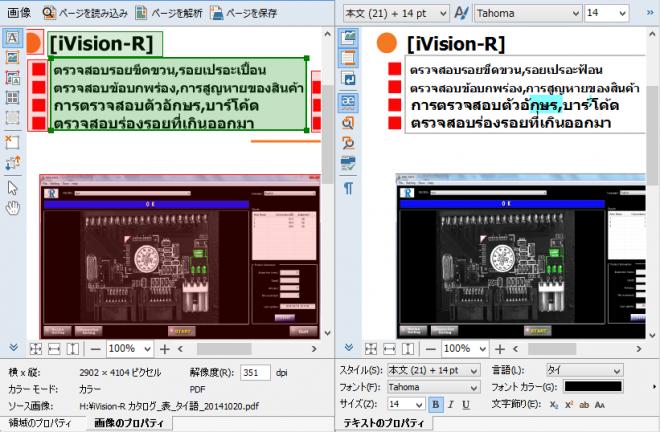This screenshot has width=660, height=432.
Task: Go to the previous uncertain character
Action: [x=349, y=123]
